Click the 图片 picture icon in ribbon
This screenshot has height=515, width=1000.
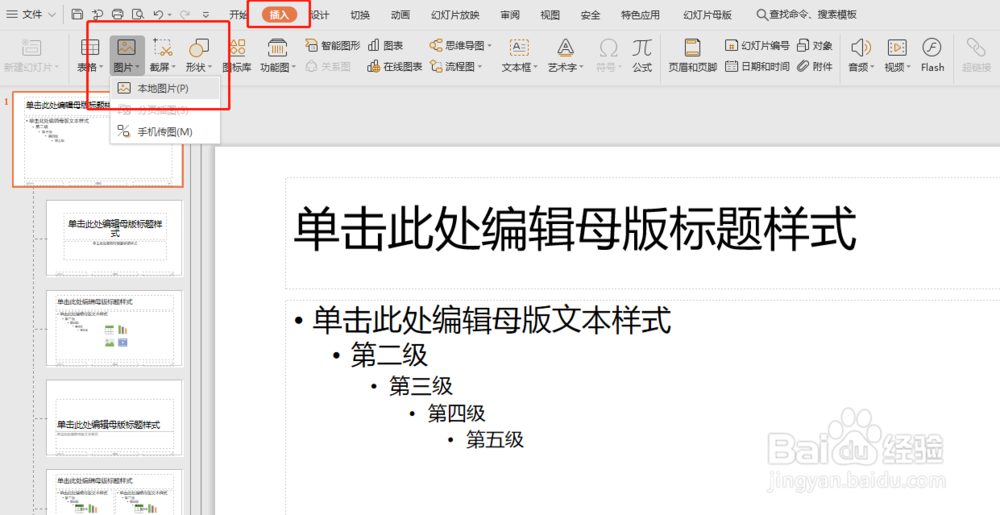tap(126, 47)
